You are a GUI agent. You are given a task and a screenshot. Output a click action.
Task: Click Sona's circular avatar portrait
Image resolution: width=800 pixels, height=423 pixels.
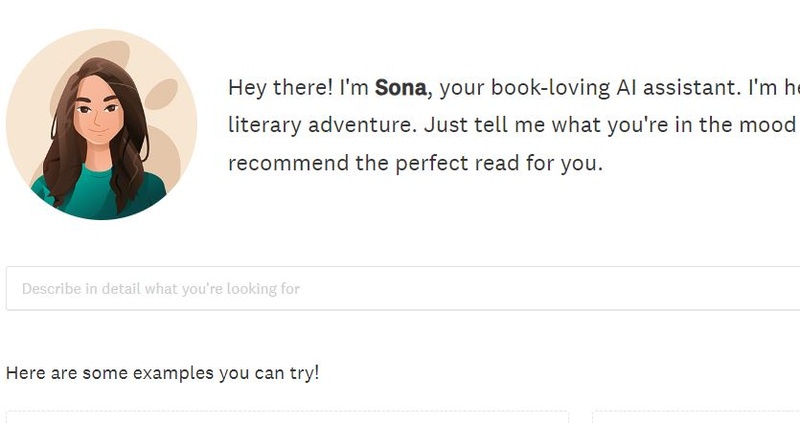(x=102, y=125)
